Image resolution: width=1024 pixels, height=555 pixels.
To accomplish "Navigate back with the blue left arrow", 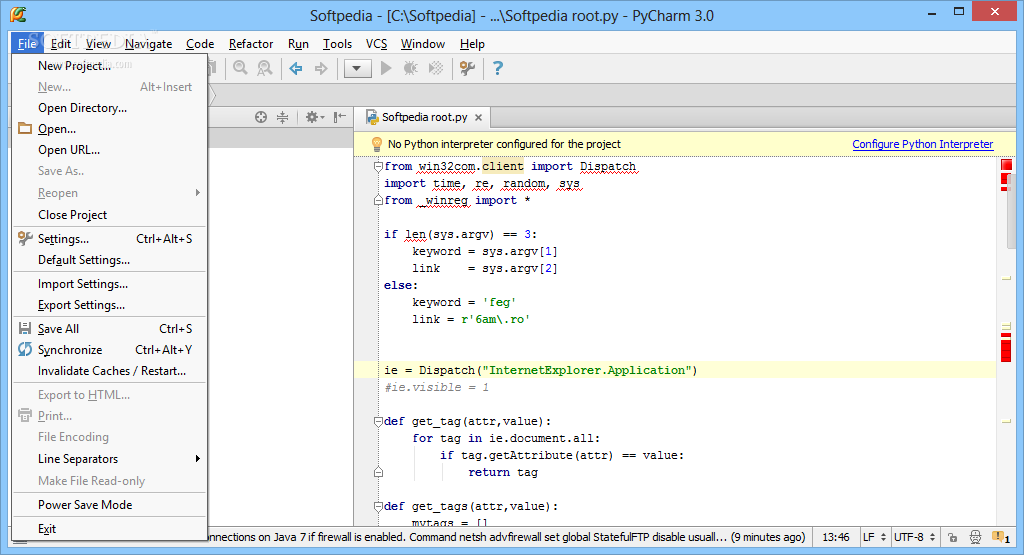I will pyautogui.click(x=296, y=68).
